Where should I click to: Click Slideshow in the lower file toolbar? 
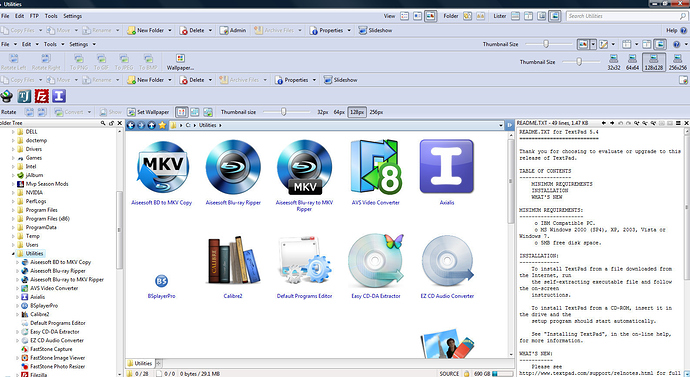(341, 80)
